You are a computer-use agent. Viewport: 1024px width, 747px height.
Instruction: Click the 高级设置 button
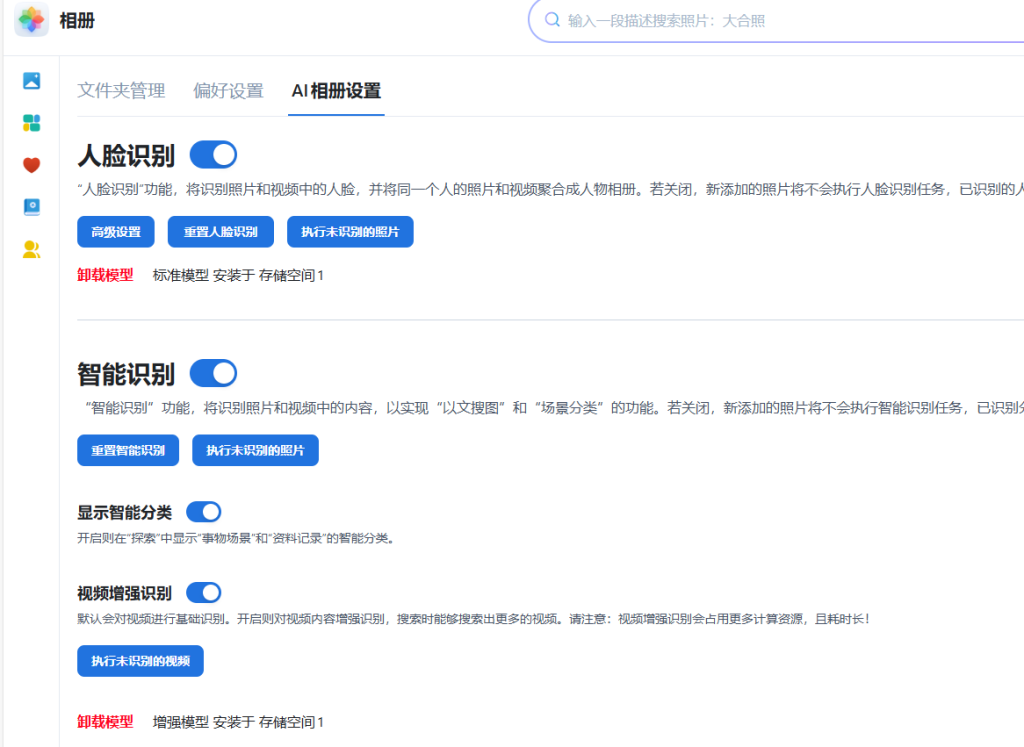116,232
